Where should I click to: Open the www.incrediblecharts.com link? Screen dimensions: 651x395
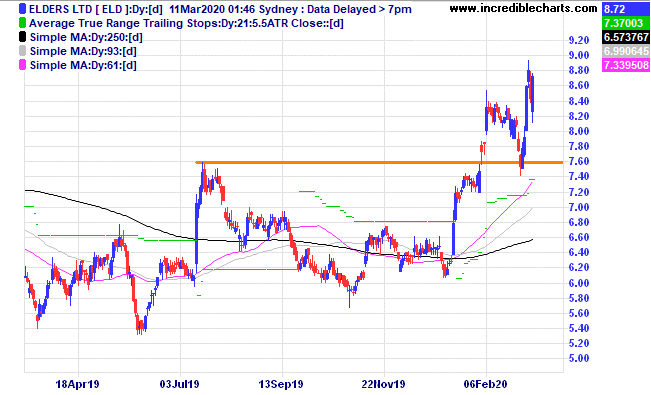[x=523, y=8]
